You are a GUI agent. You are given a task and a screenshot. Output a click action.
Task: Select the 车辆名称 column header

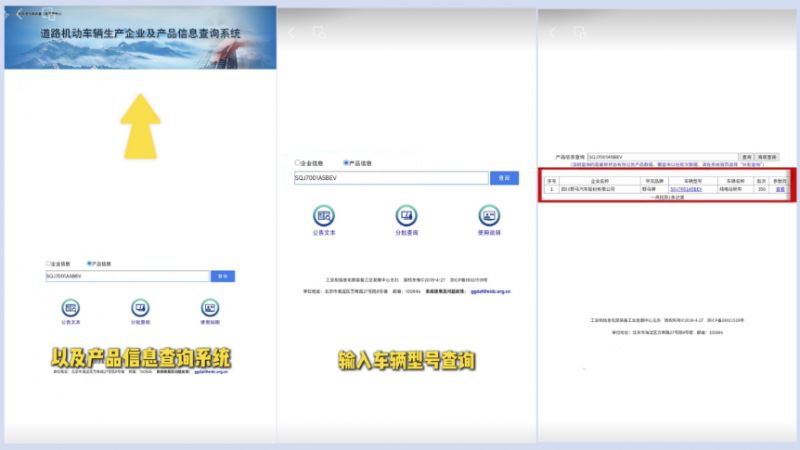point(735,181)
